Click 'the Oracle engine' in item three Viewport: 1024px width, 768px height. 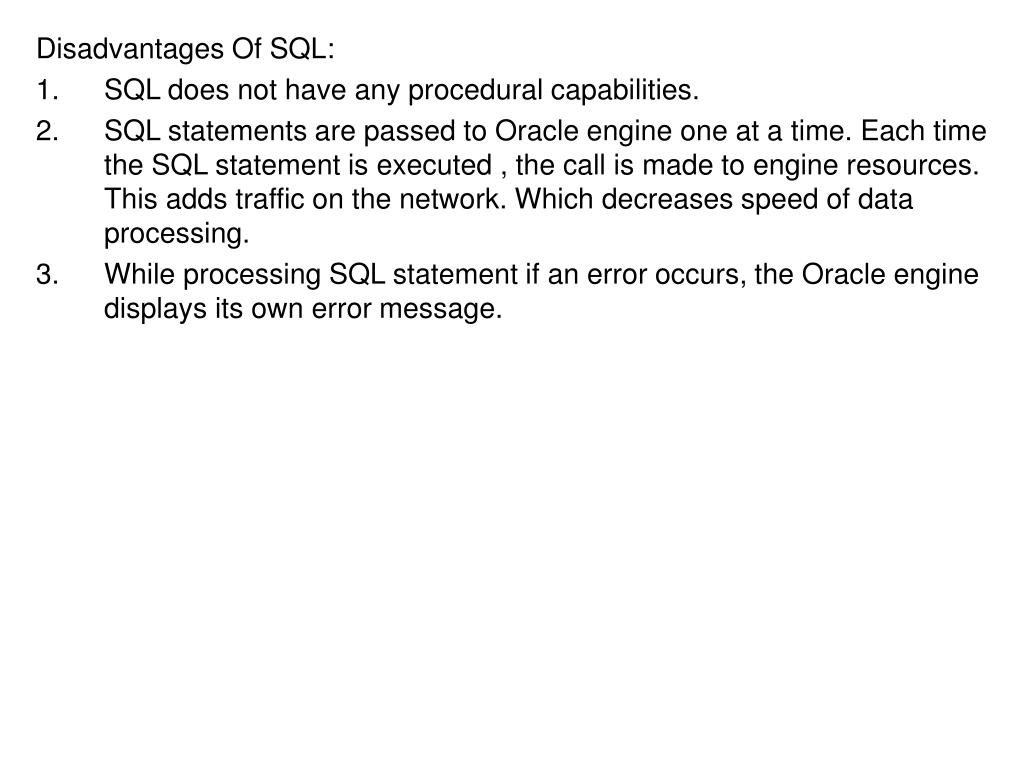(867, 274)
